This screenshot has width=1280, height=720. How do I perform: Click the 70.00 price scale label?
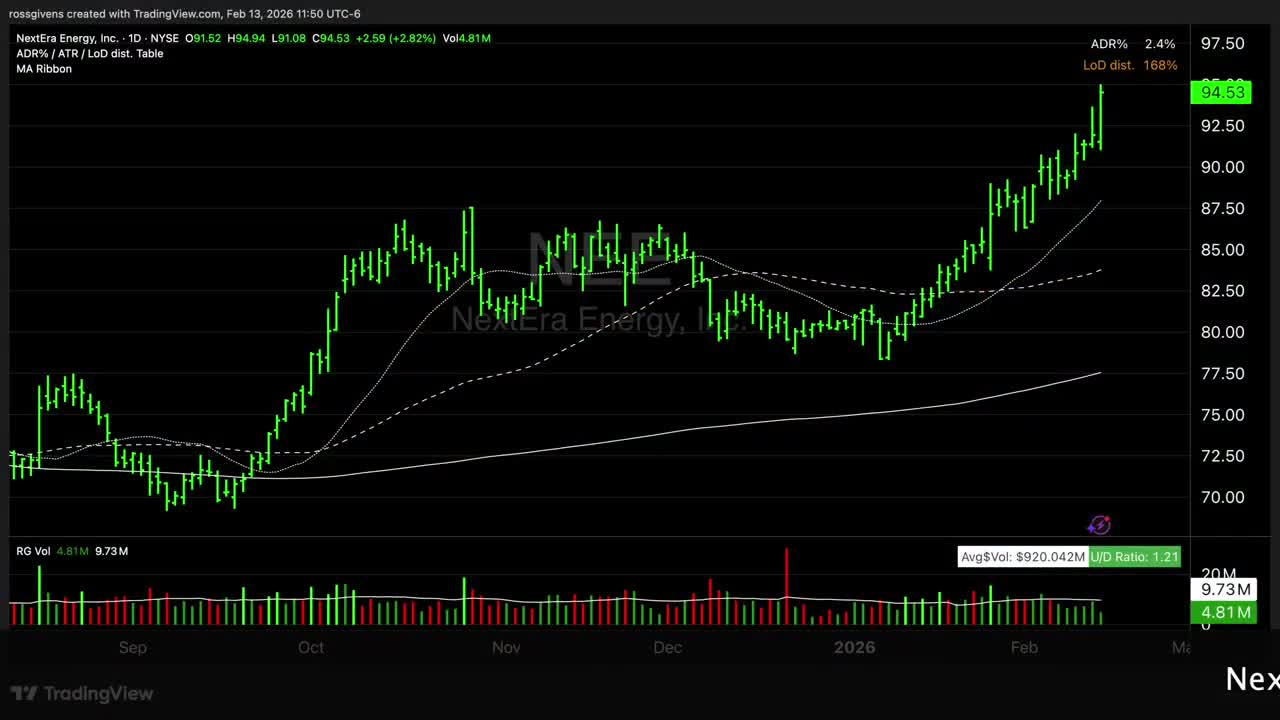point(1222,497)
